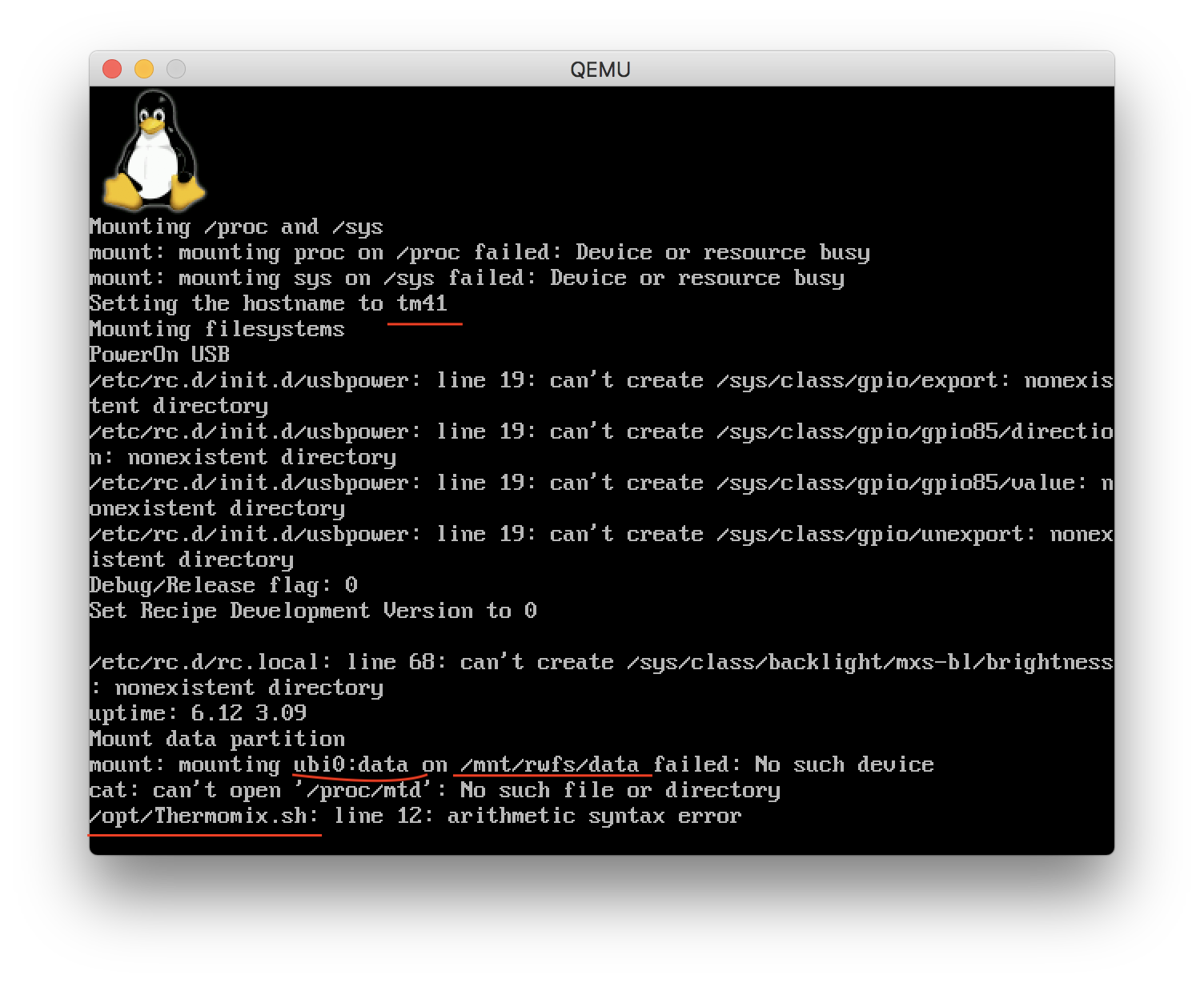Click the "can't open '/proc/mtd'" line
Screen dimensions: 1204x983
tap(435, 790)
